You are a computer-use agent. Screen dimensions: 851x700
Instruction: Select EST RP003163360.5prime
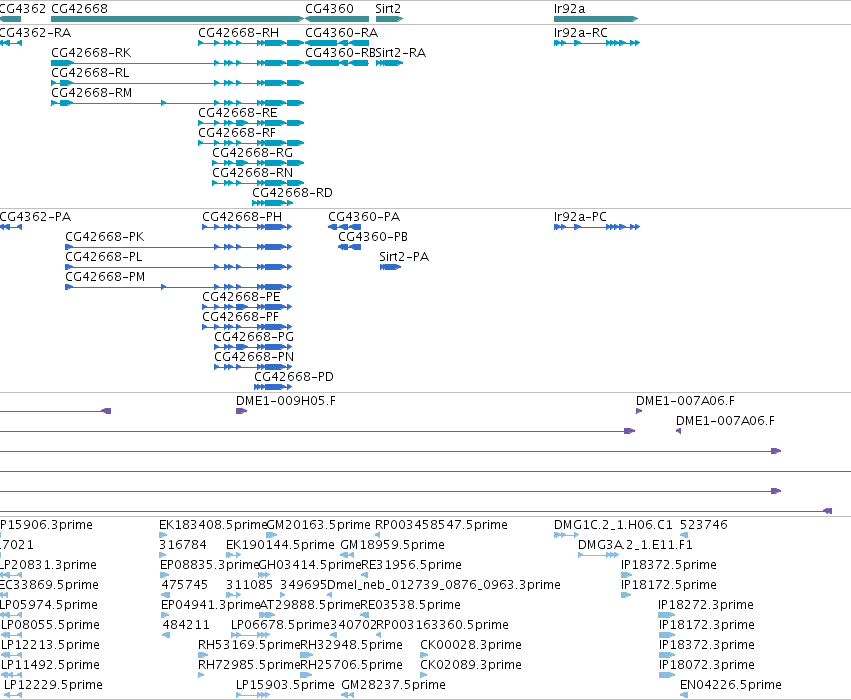(x=442, y=625)
